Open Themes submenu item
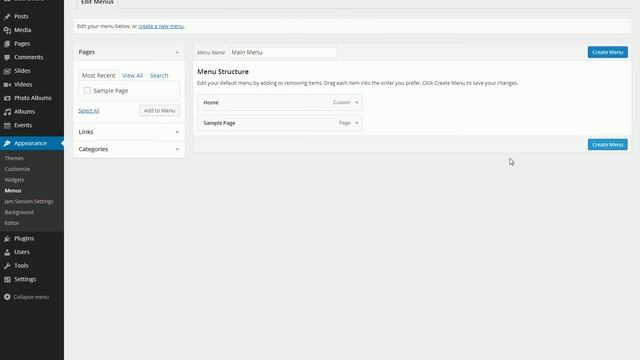 point(14,158)
